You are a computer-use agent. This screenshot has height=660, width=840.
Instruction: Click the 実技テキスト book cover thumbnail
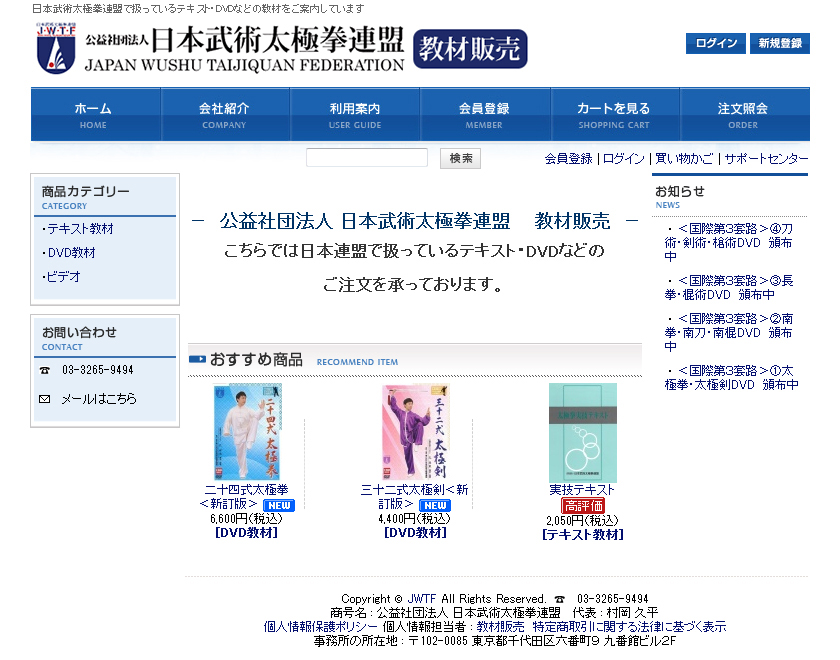click(x=583, y=433)
